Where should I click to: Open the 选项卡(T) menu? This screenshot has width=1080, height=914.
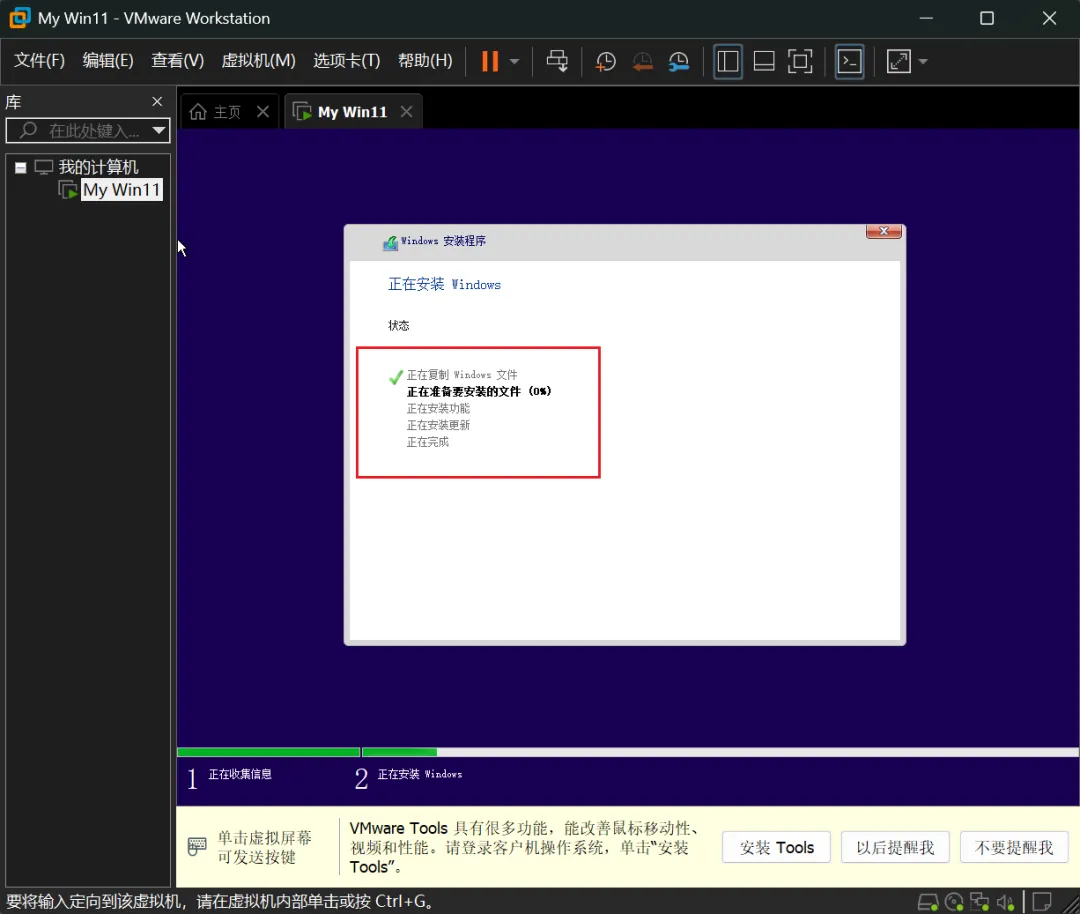point(346,61)
